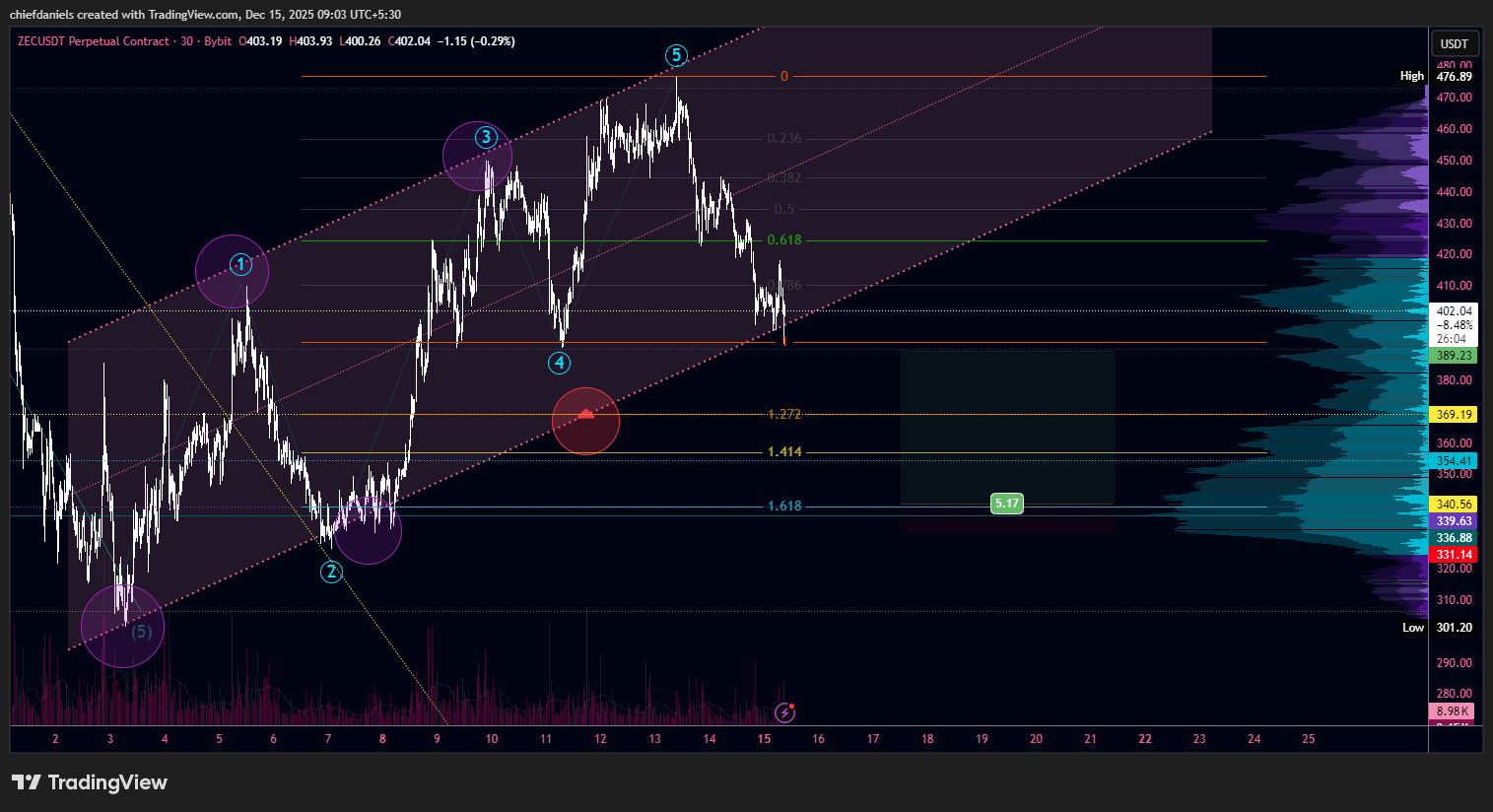Click the ZECUSDT Perpetual Contract symbol title

pos(93,41)
